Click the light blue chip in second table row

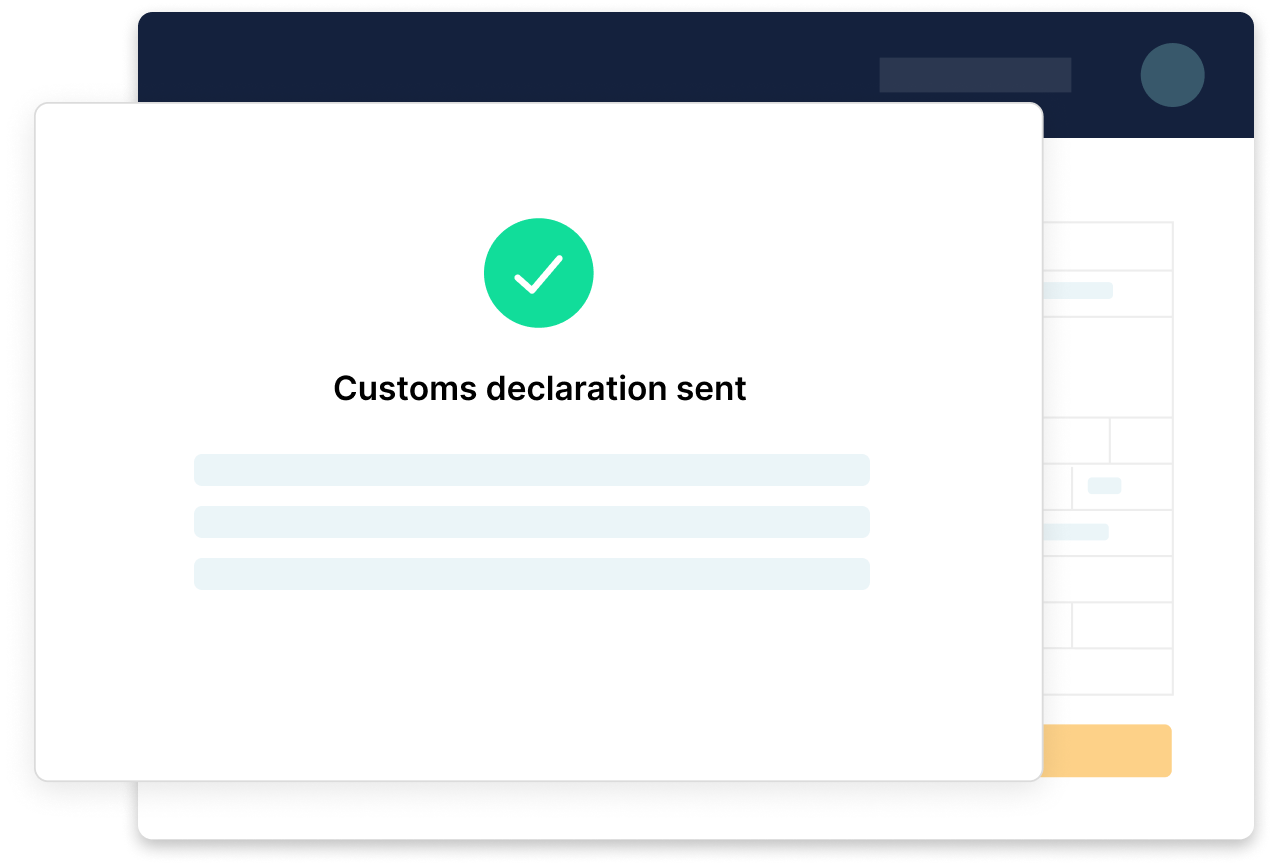[x=1077, y=291]
